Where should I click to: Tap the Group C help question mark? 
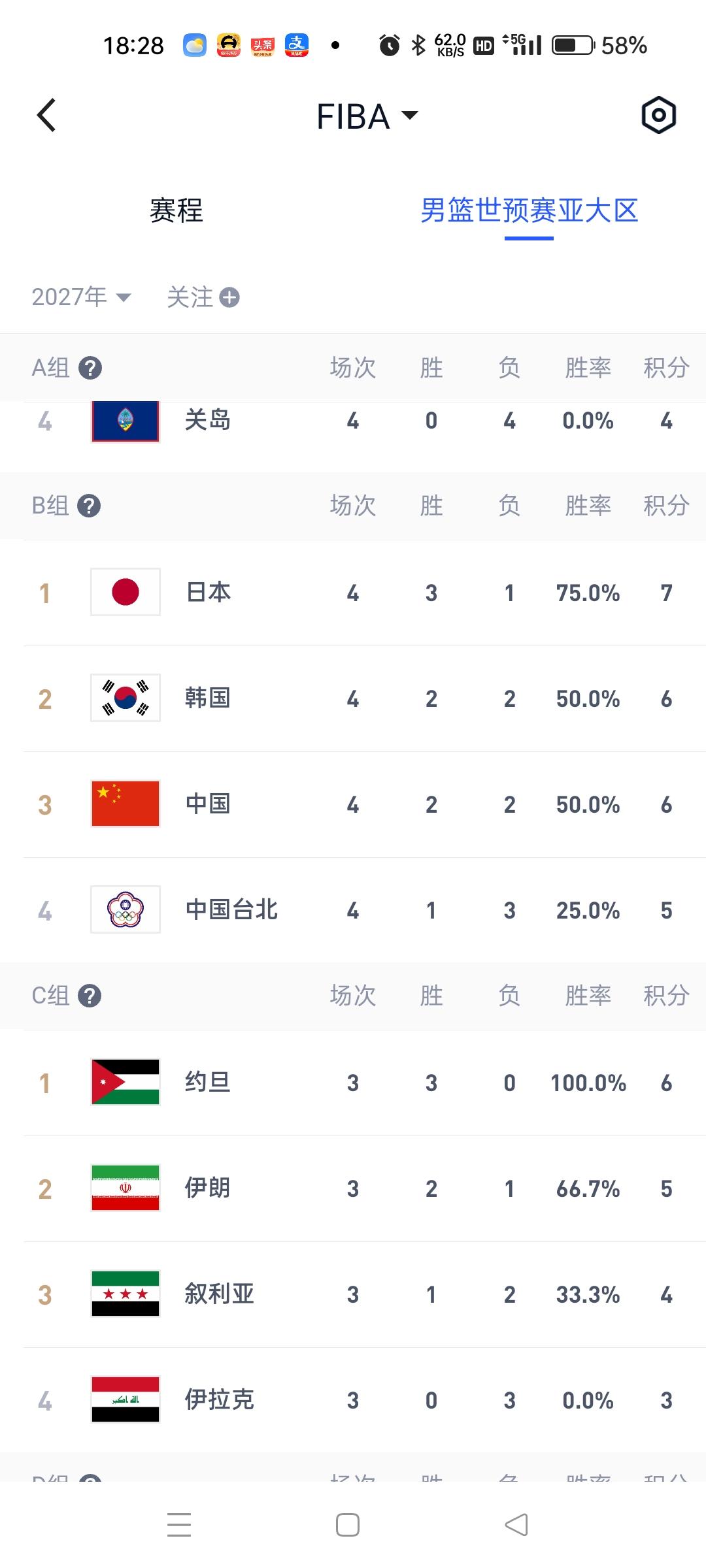pyautogui.click(x=90, y=996)
